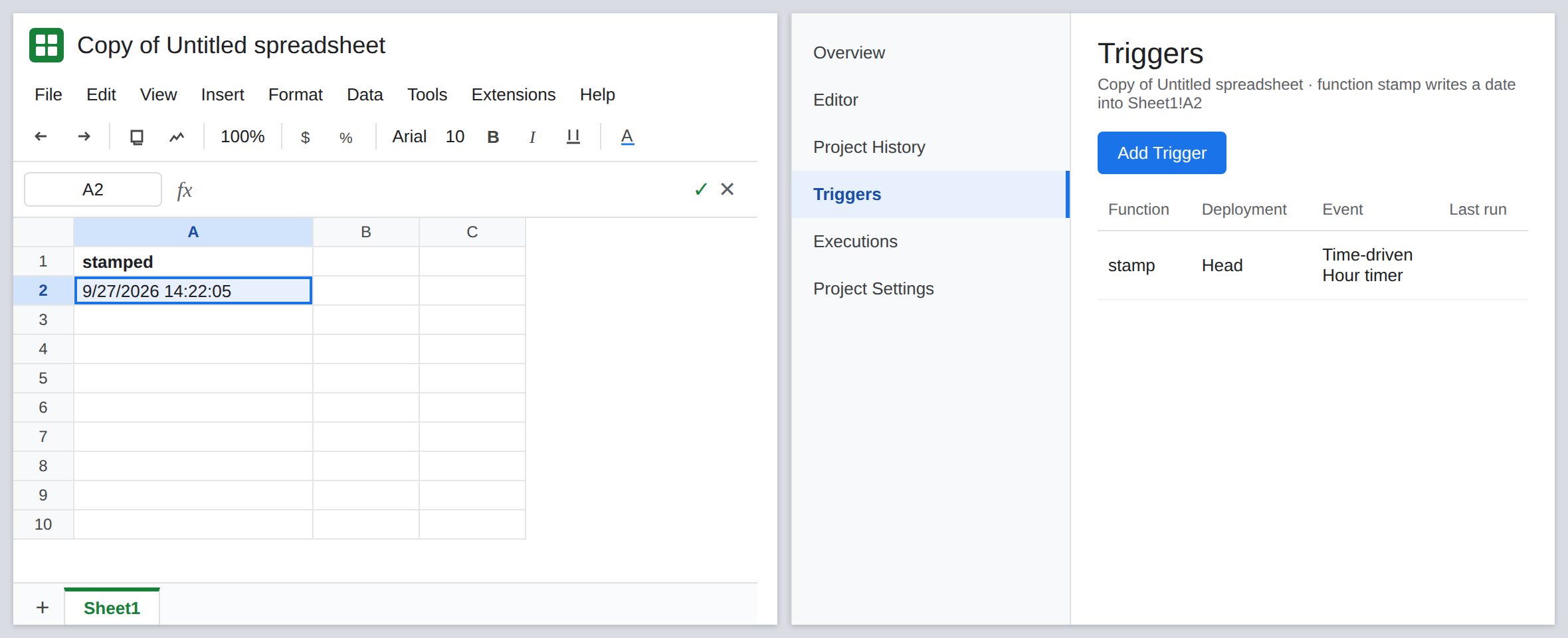Toggle underline formatting
Image resolution: width=1568 pixels, height=638 pixels.
pos(573,137)
